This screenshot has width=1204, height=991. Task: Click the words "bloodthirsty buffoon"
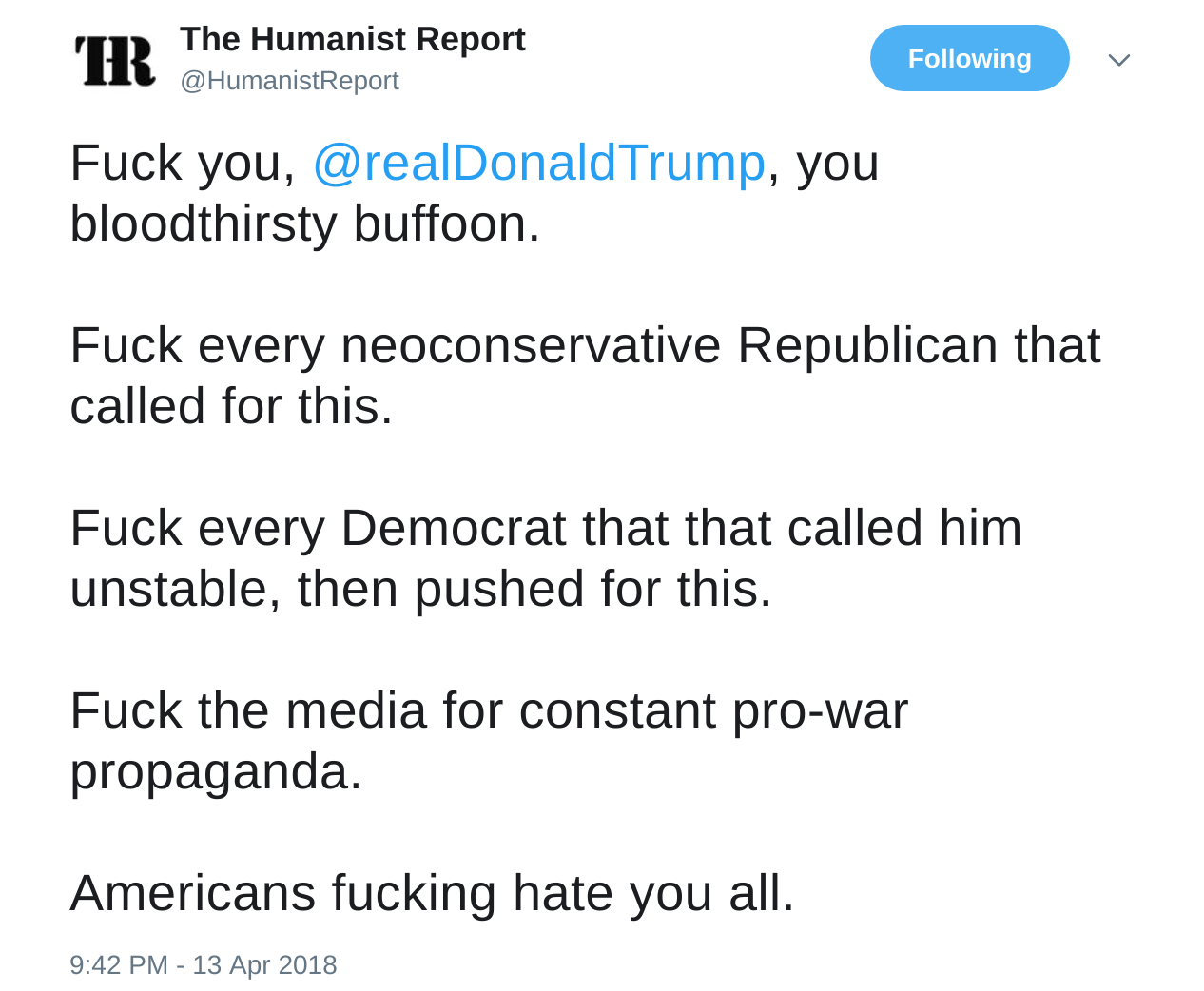pyautogui.click(x=304, y=224)
